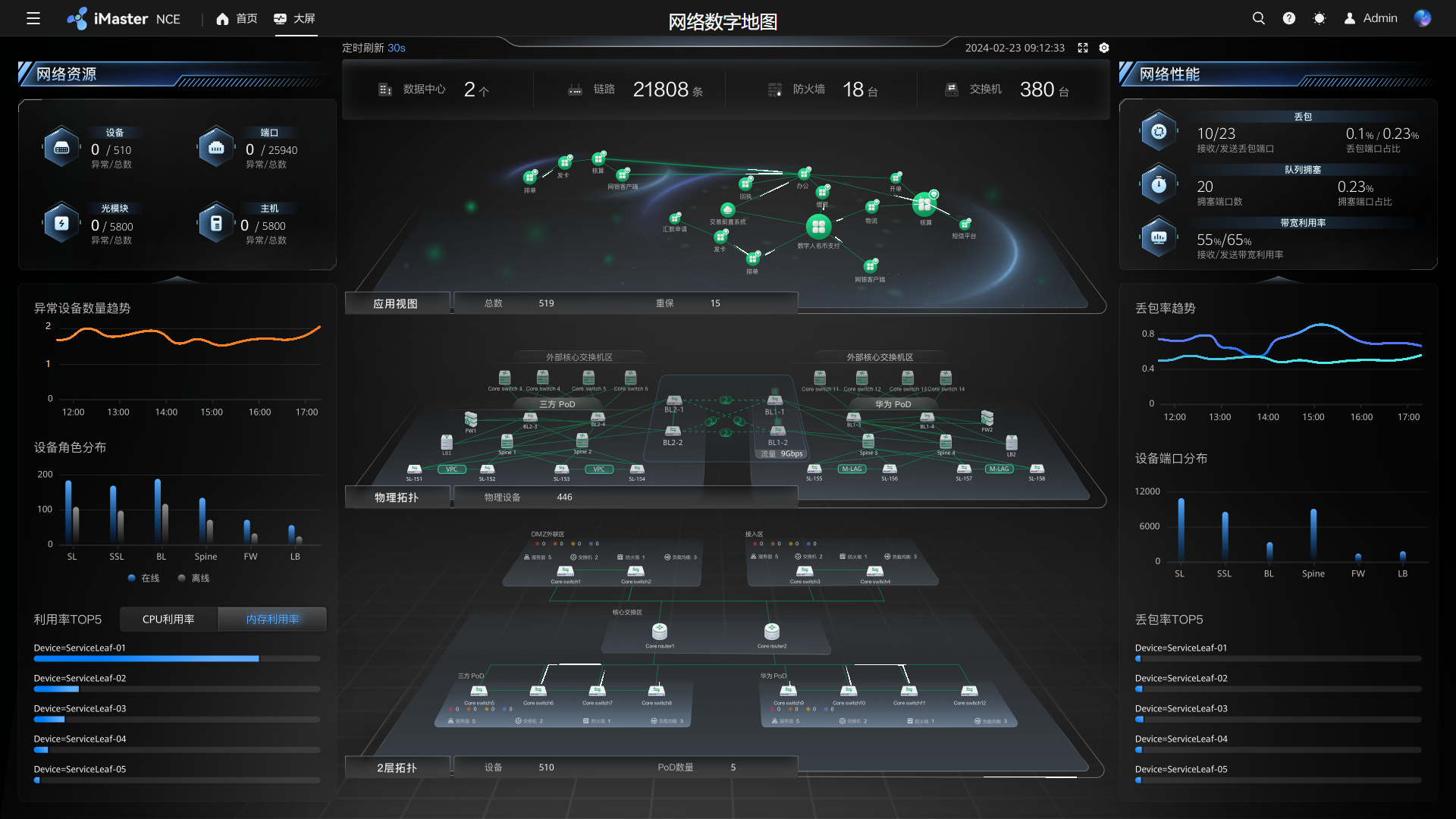This screenshot has height=819, width=1456.
Task: Click the 设备 hexagon device icon
Action: (62, 148)
